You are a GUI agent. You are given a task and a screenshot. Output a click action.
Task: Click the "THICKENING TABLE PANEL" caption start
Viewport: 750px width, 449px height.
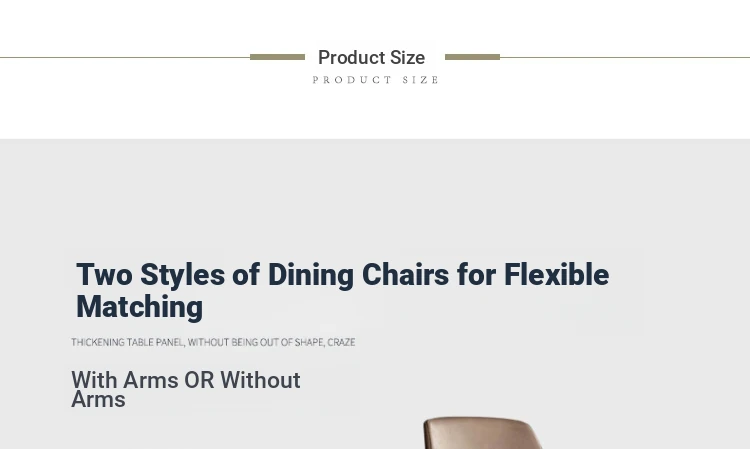pos(128,342)
